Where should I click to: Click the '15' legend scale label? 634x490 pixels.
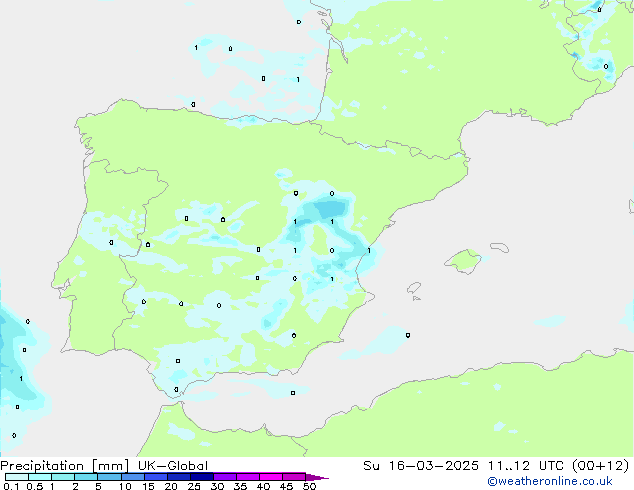click(x=148, y=486)
